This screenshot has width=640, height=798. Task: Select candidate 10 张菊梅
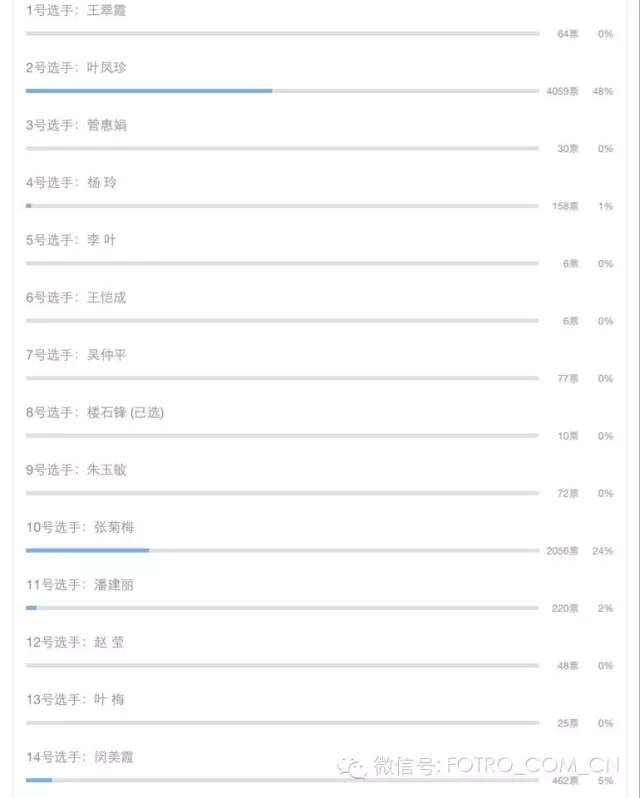[x=80, y=527]
